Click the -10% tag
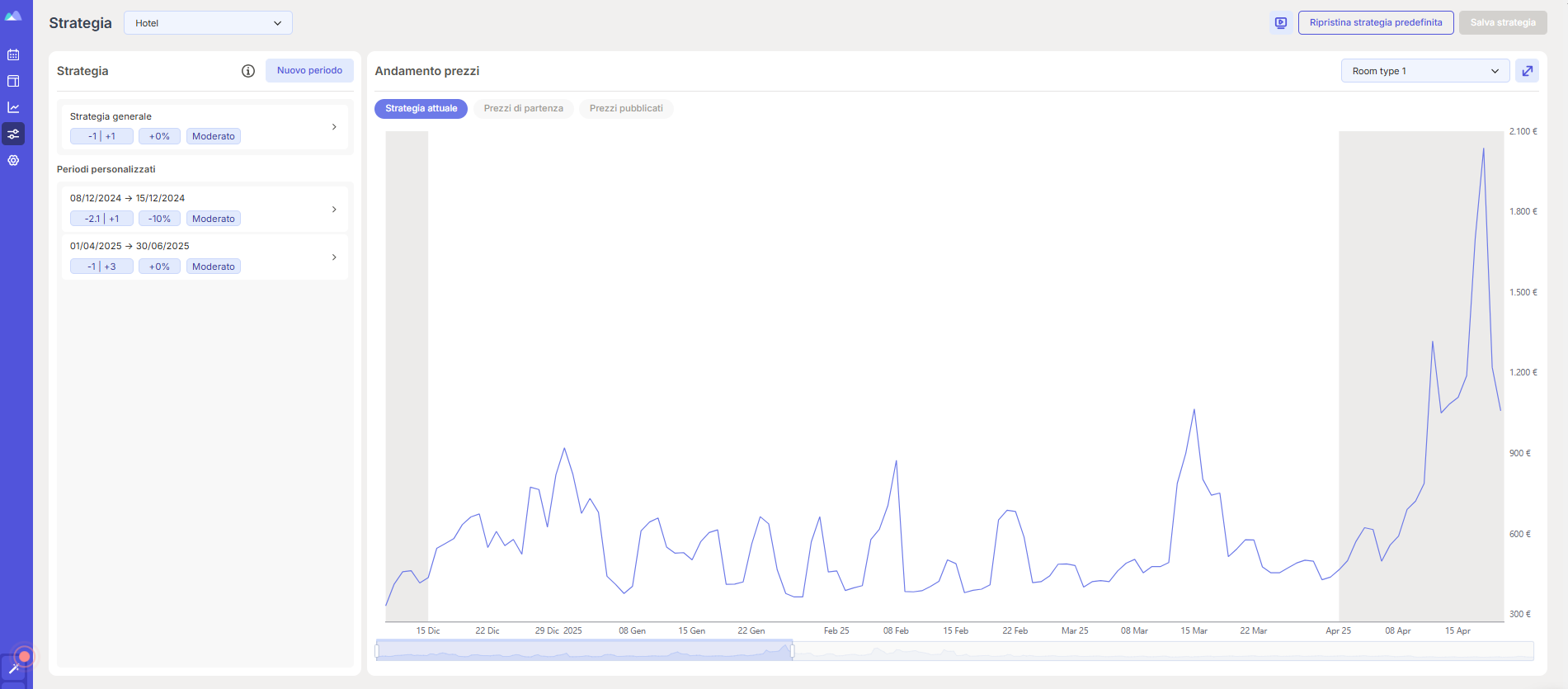Image resolution: width=1568 pixels, height=689 pixels. point(159,219)
